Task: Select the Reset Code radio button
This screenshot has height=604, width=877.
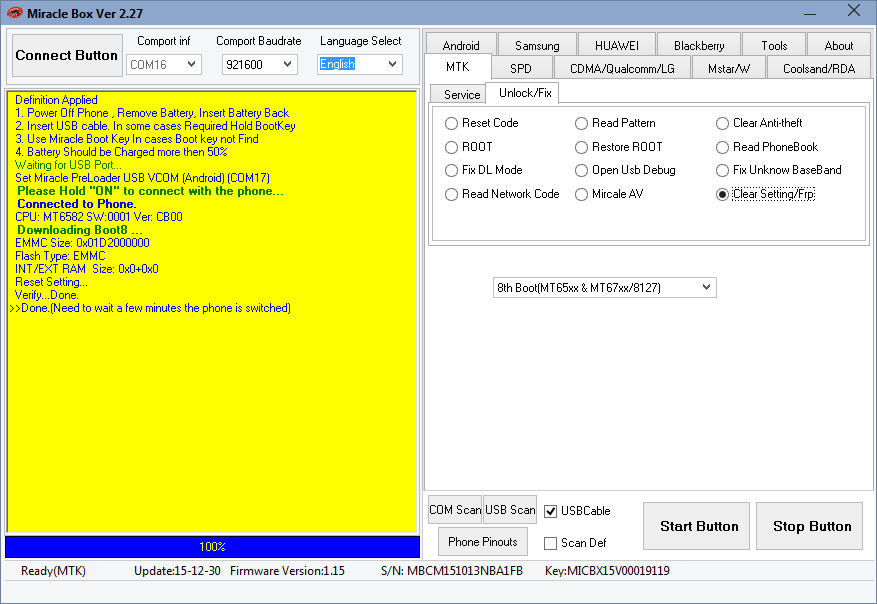Action: (482, 123)
